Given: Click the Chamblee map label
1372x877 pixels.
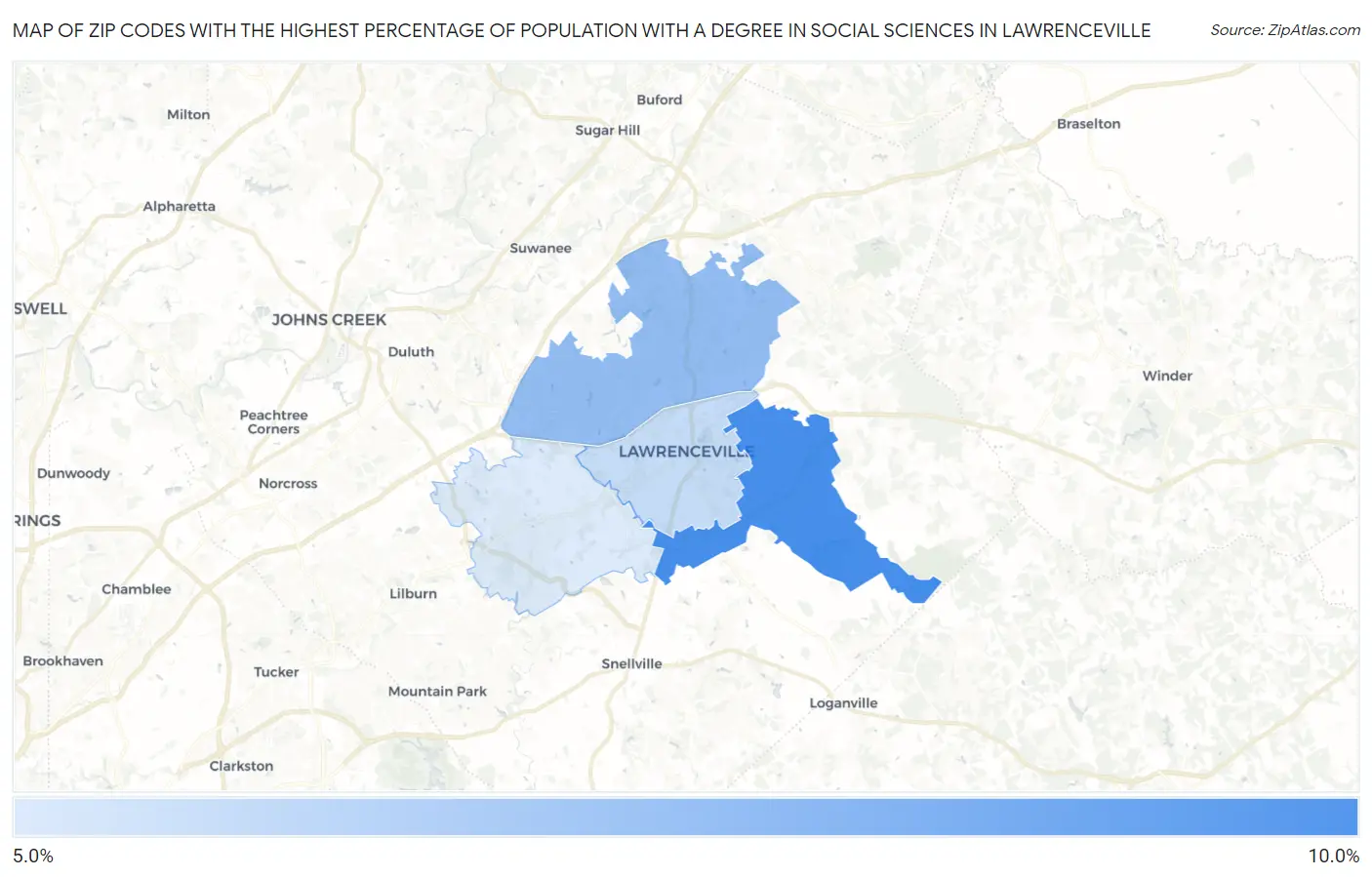Looking at the screenshot, I should (x=137, y=589).
